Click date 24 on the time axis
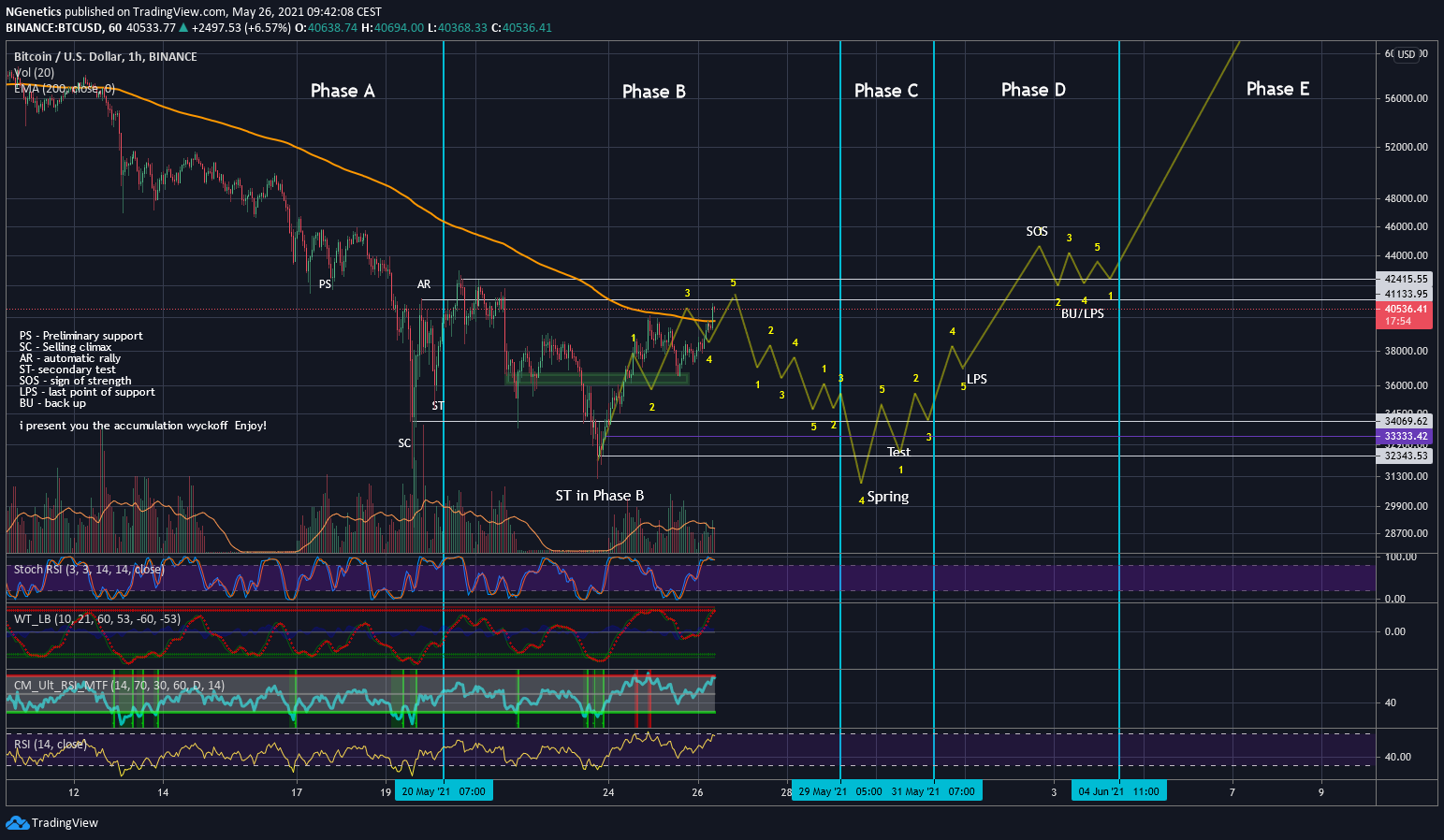Image resolution: width=1444 pixels, height=840 pixels. [x=608, y=792]
